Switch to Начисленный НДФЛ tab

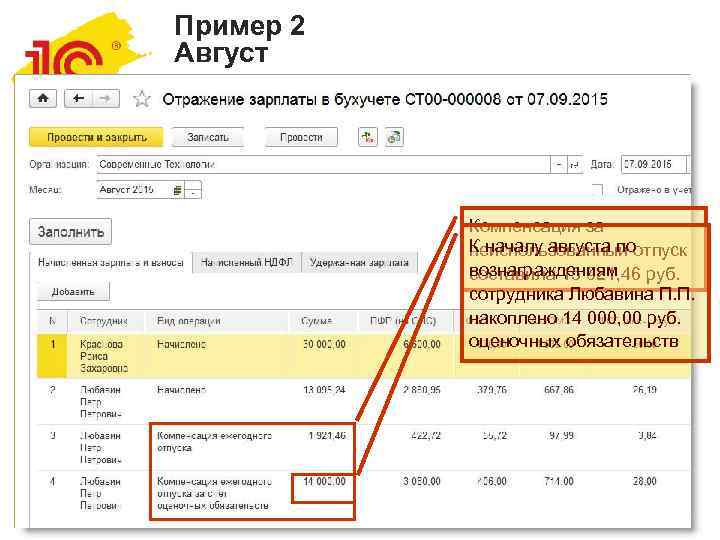pos(247,262)
